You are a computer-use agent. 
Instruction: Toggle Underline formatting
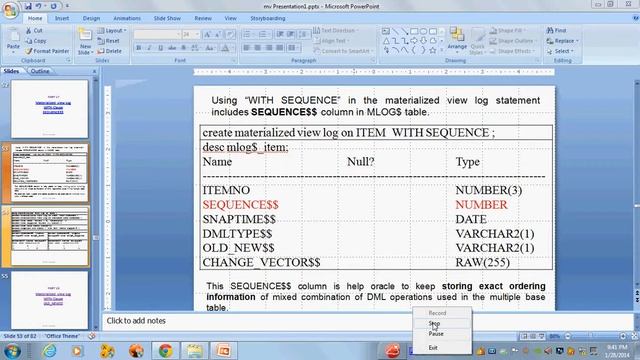pos(160,48)
